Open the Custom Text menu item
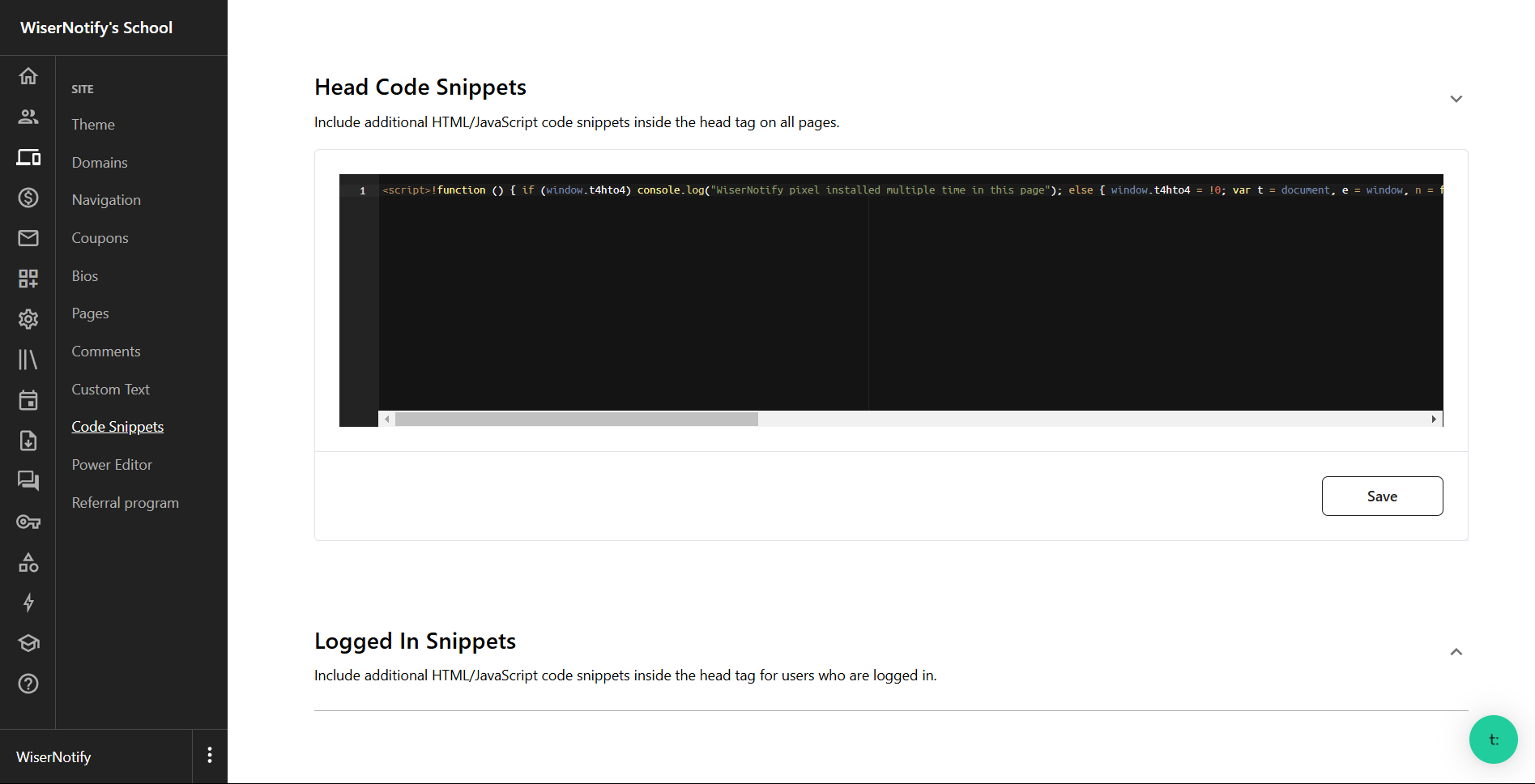The height and width of the screenshot is (784, 1535). [111, 390]
